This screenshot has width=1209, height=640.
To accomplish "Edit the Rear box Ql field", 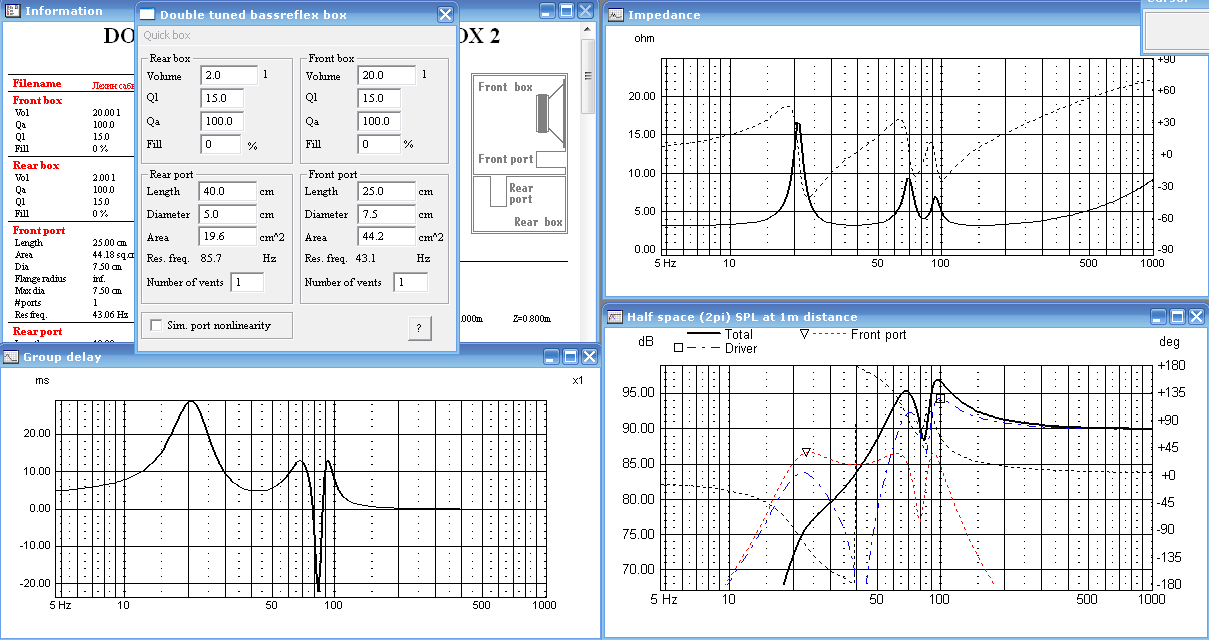I will pyautogui.click(x=222, y=98).
